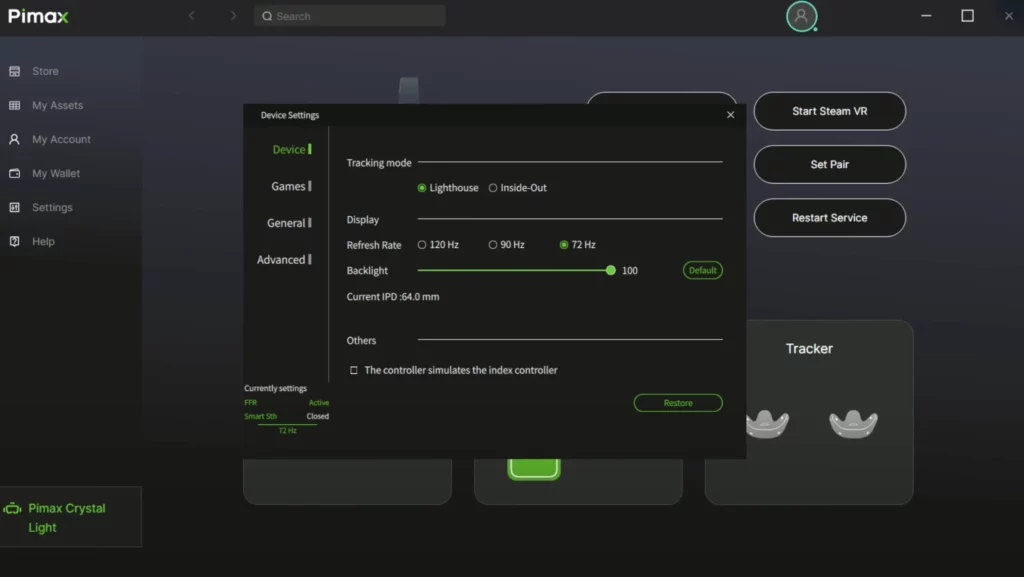The height and width of the screenshot is (577, 1024).
Task: Click the Start Steam VR button
Action: (829, 111)
